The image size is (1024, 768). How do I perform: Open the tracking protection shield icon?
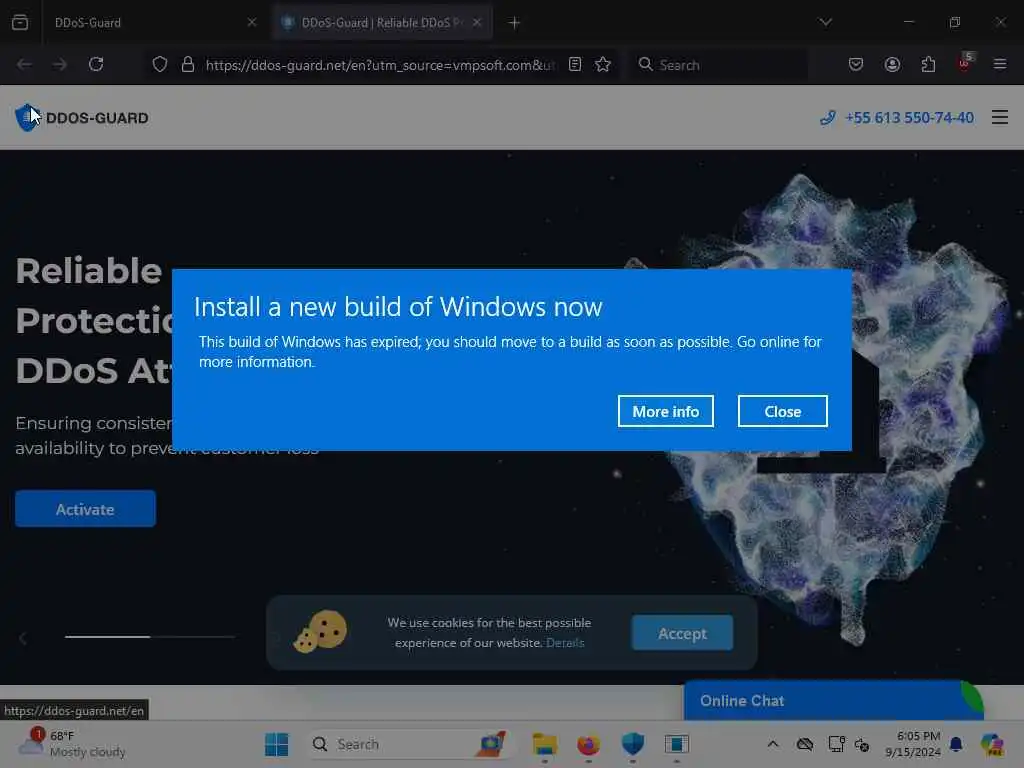(160, 64)
